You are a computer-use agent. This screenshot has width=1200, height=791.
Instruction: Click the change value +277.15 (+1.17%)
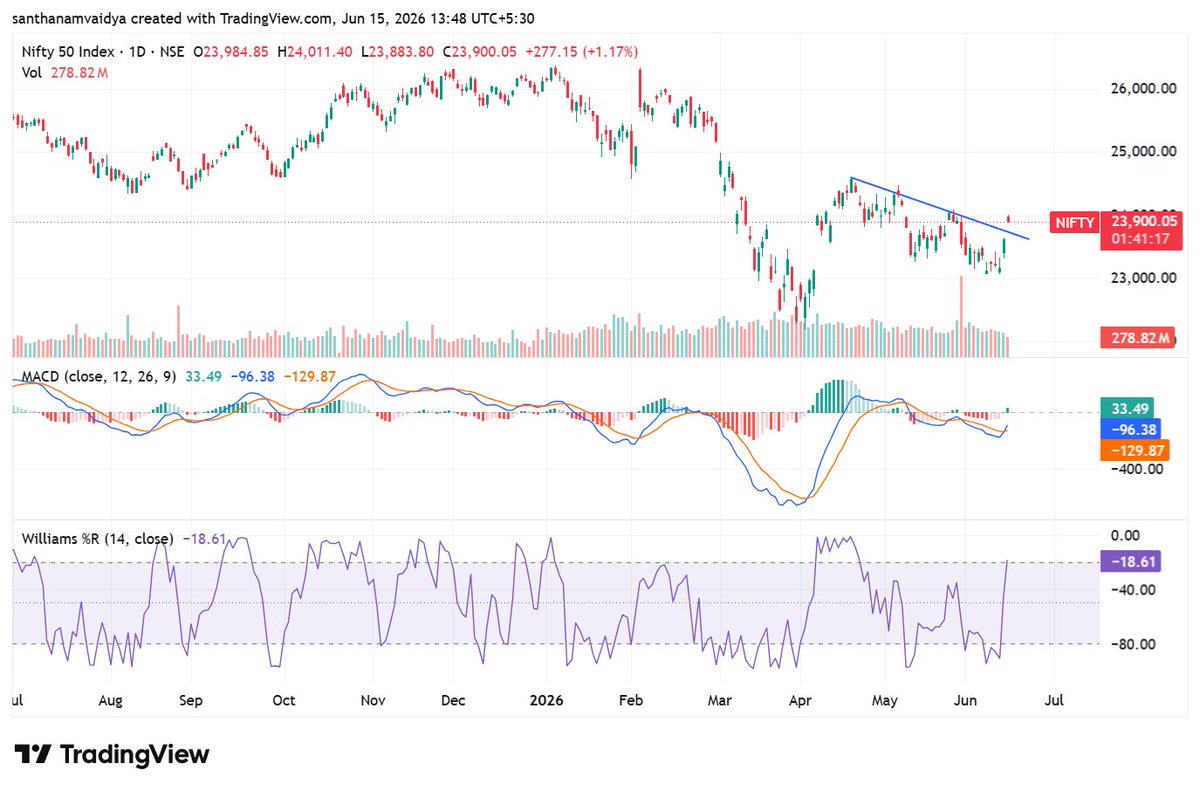point(580,51)
